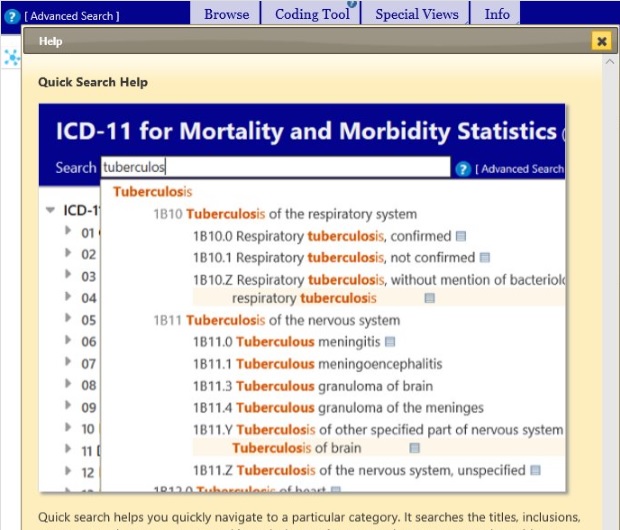
Task: Click the scroll-up arrow of the Help panel
Action: point(610,62)
